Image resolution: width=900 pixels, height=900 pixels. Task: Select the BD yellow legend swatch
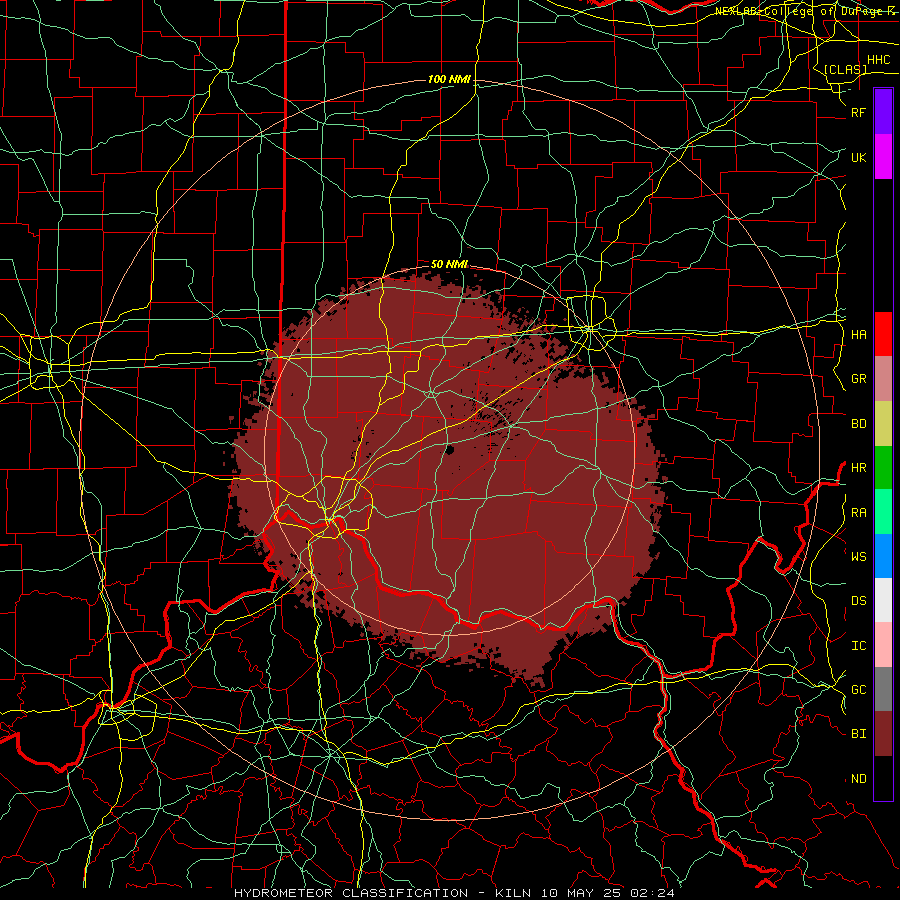pos(883,424)
